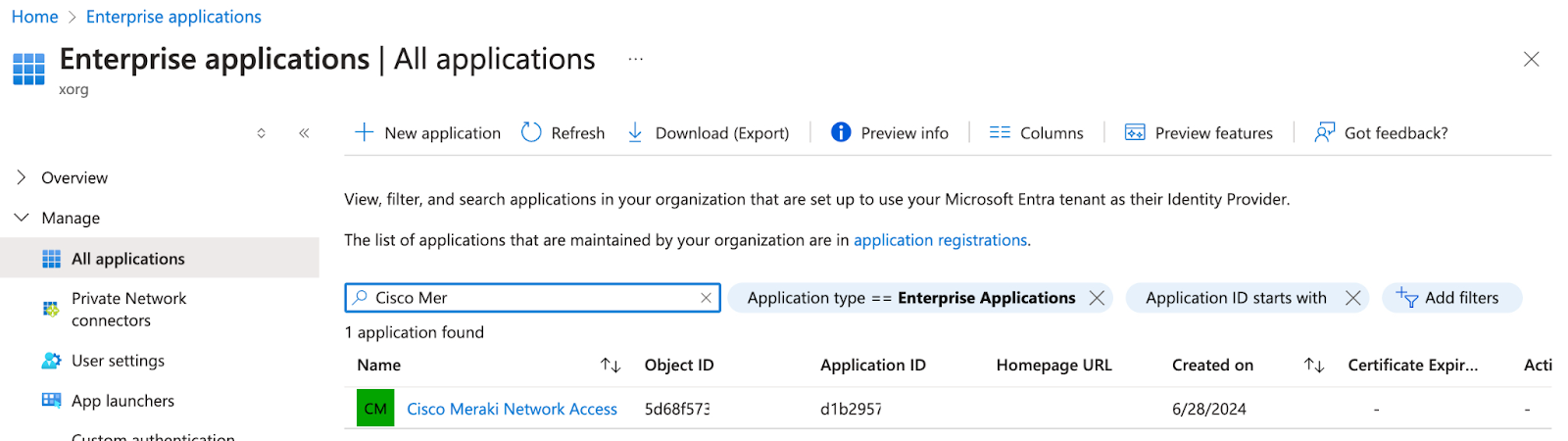This screenshot has height=441, width=1568.
Task: Open Application ID starts with filter
Action: 1236,298
